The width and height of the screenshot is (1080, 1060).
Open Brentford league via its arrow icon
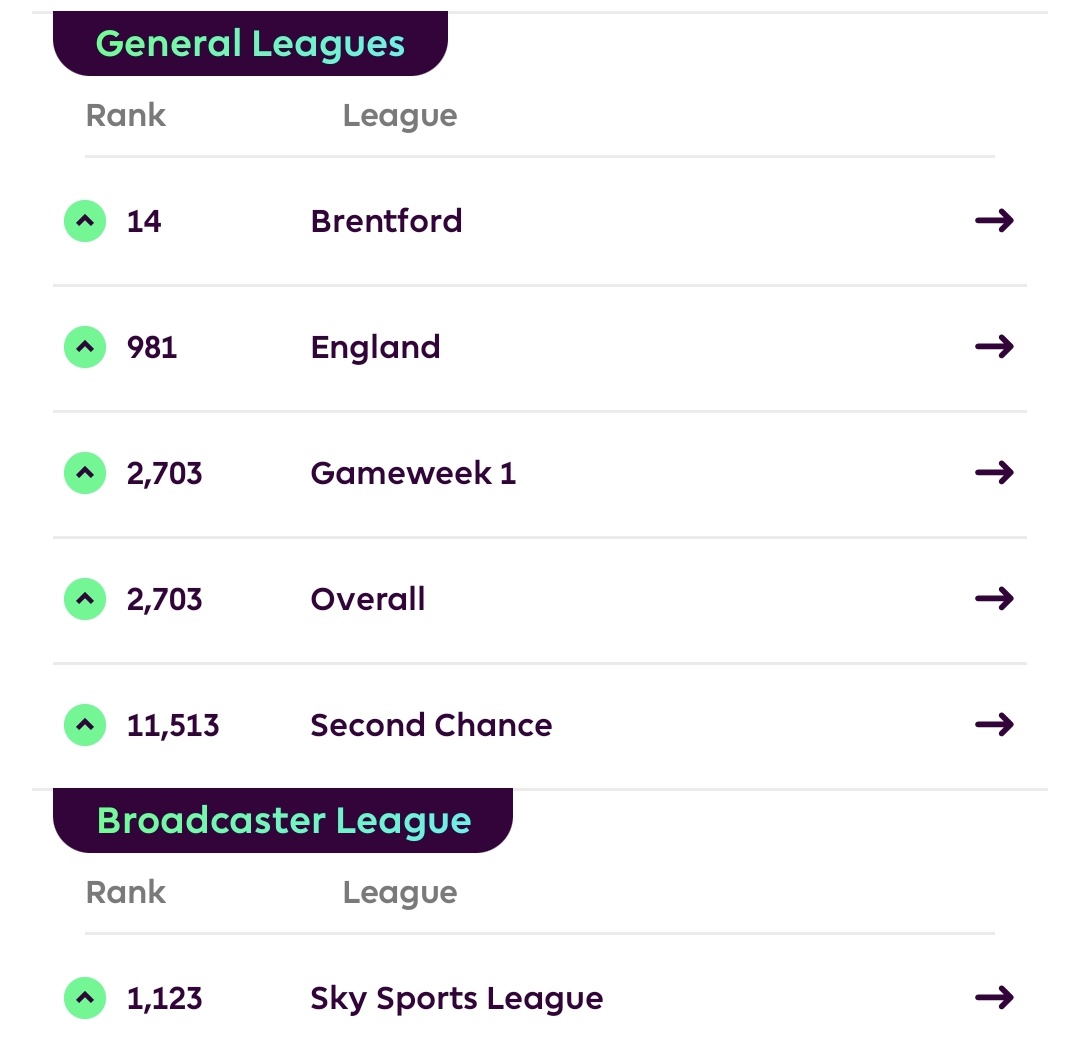994,221
